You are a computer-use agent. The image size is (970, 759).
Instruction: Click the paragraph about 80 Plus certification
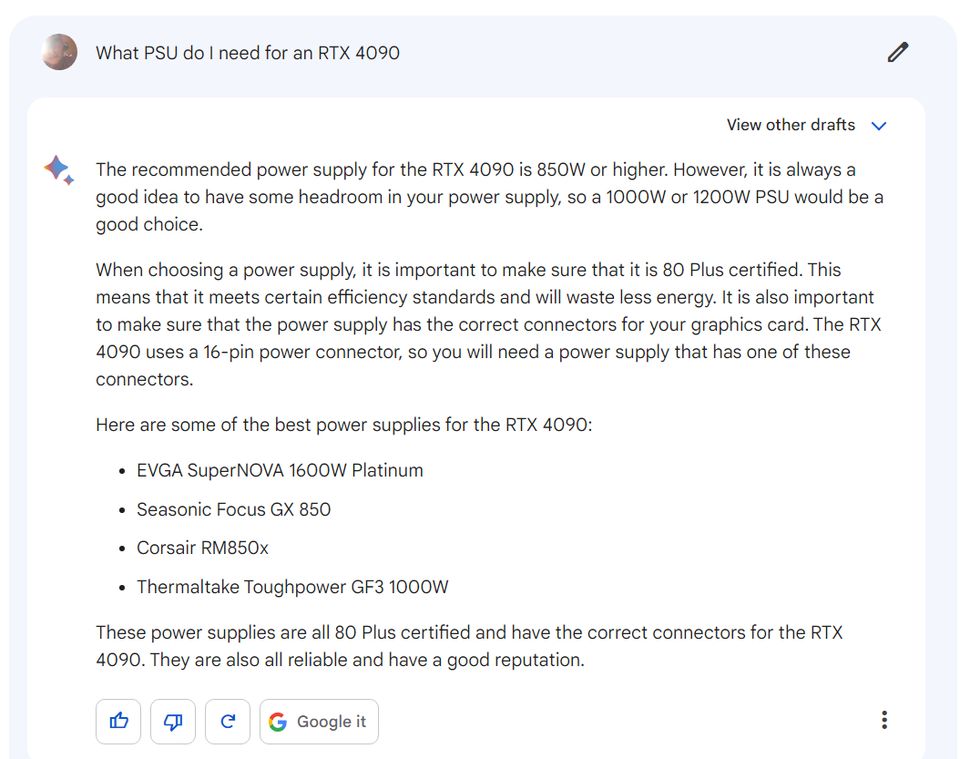pos(488,324)
